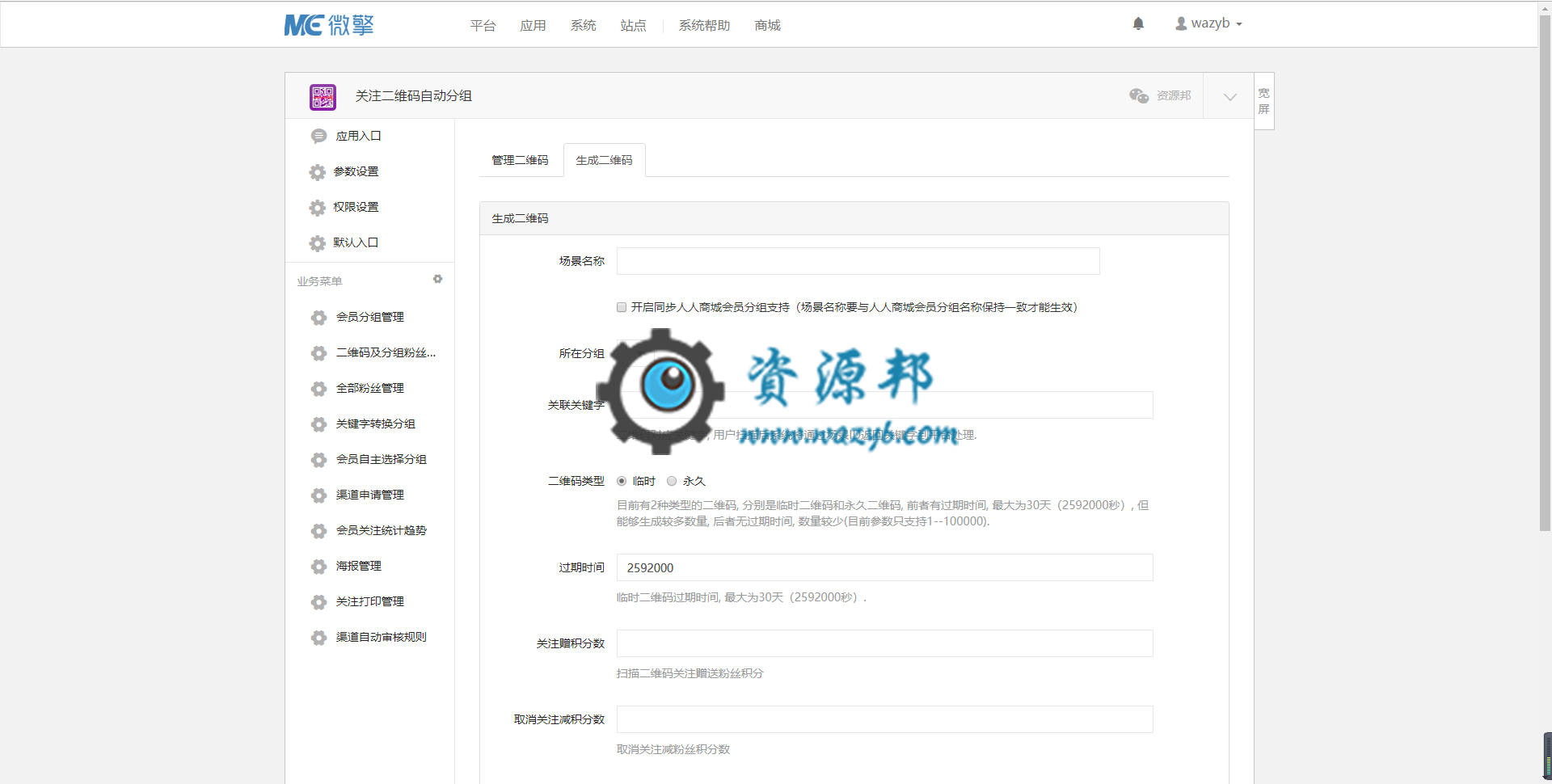Expand the header chevron dropdown

pos(1229,96)
